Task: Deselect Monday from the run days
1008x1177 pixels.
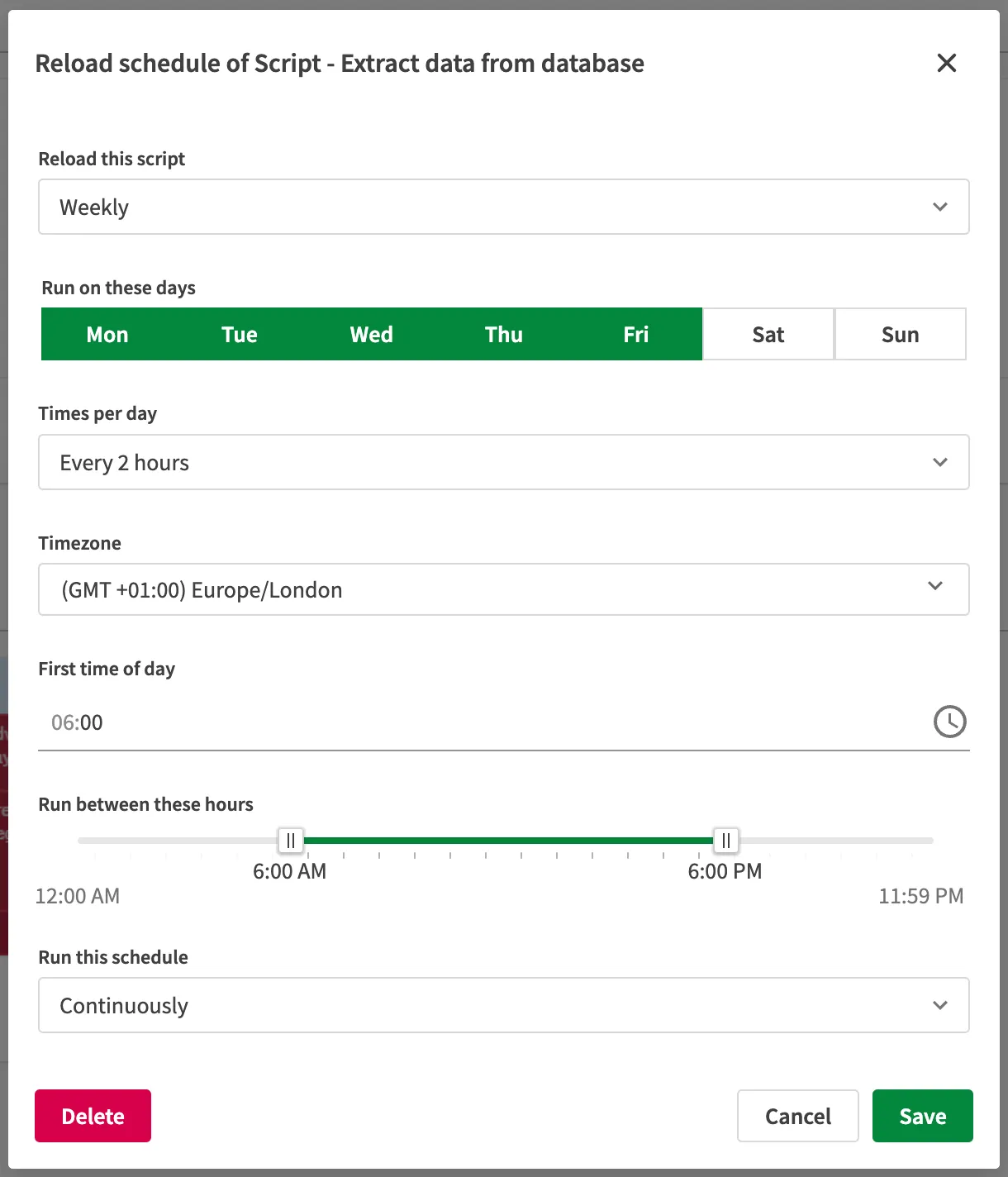Action: click(107, 334)
